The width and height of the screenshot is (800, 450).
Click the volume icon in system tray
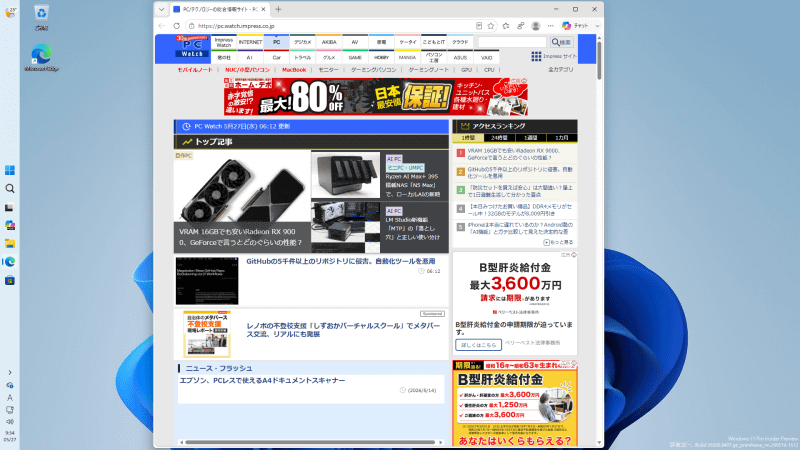click(x=10, y=421)
